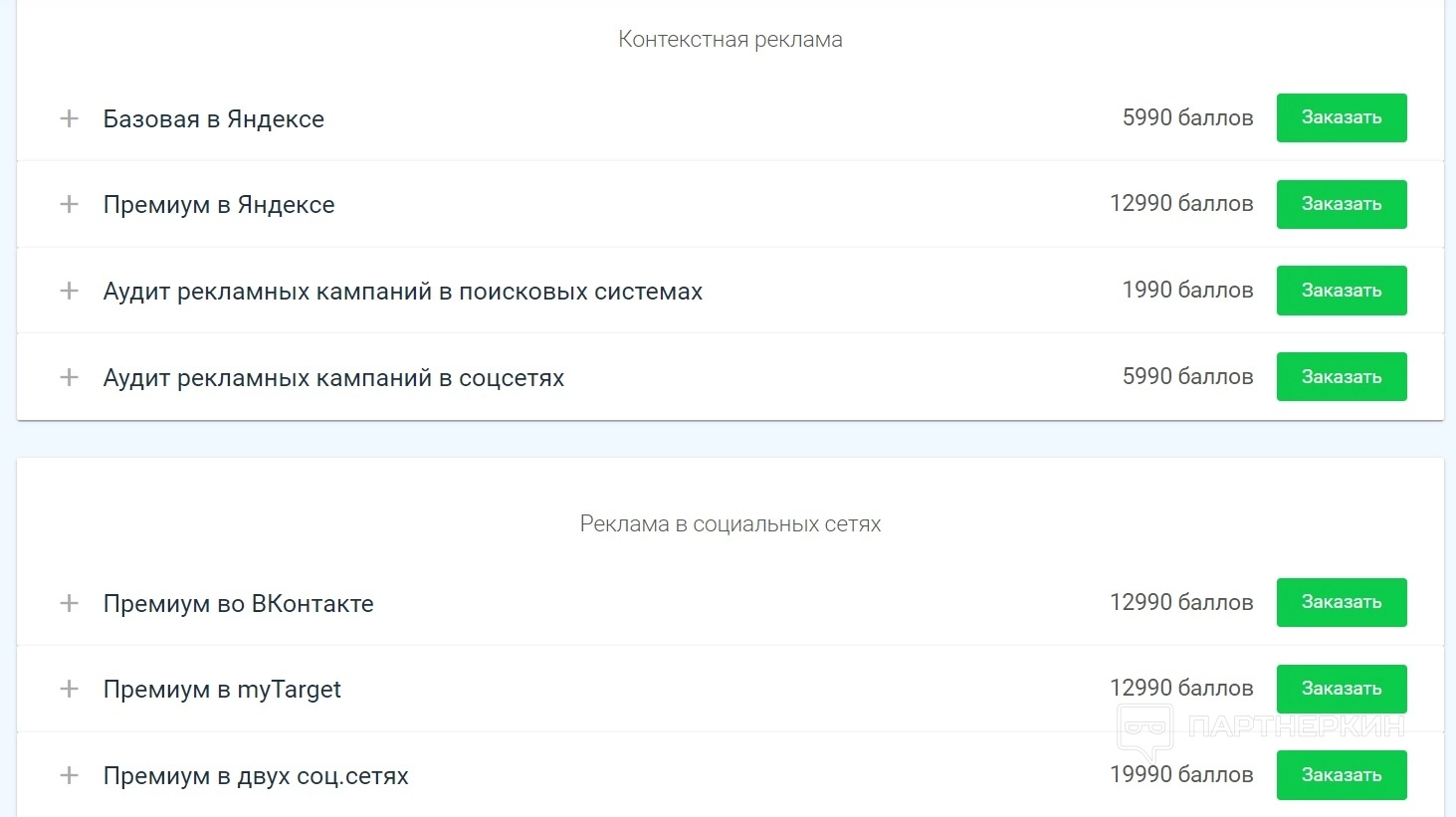Click Заказать for Аудит в соцсетях
Viewport: 1456px width, 817px height.
(1341, 376)
